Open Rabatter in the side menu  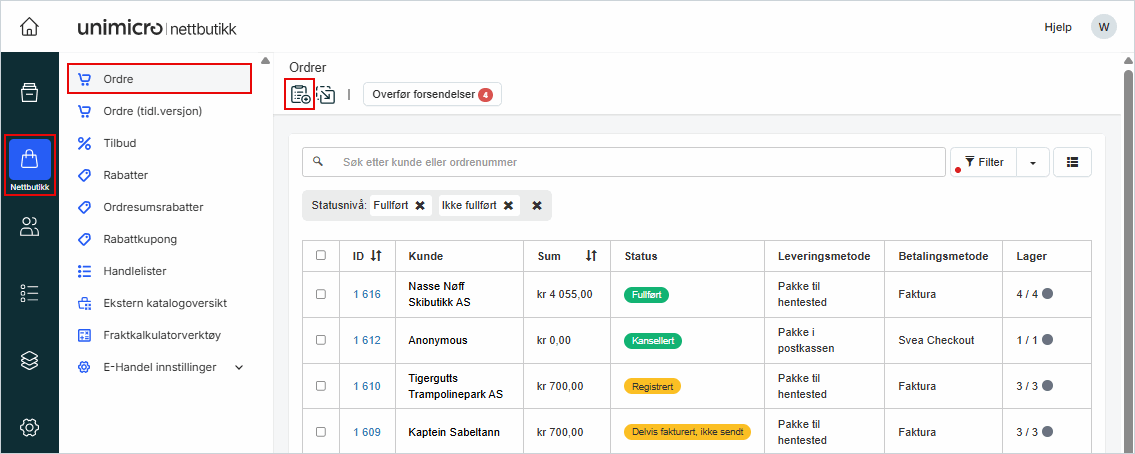[x=126, y=175]
